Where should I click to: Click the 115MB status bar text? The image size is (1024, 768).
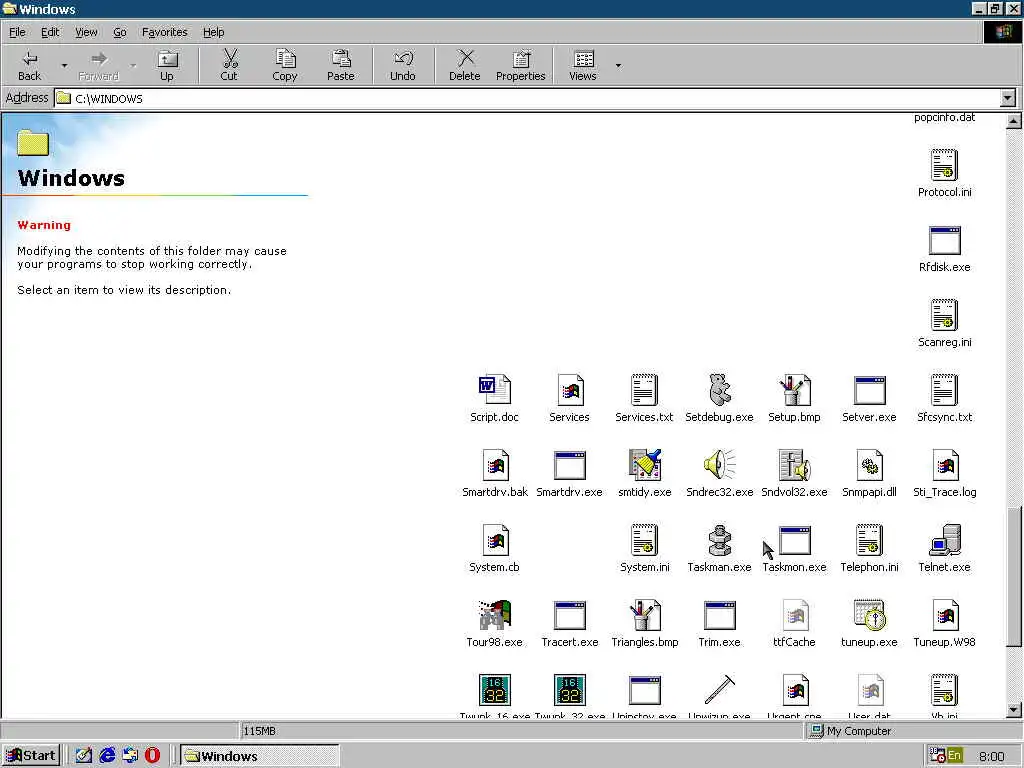259,731
